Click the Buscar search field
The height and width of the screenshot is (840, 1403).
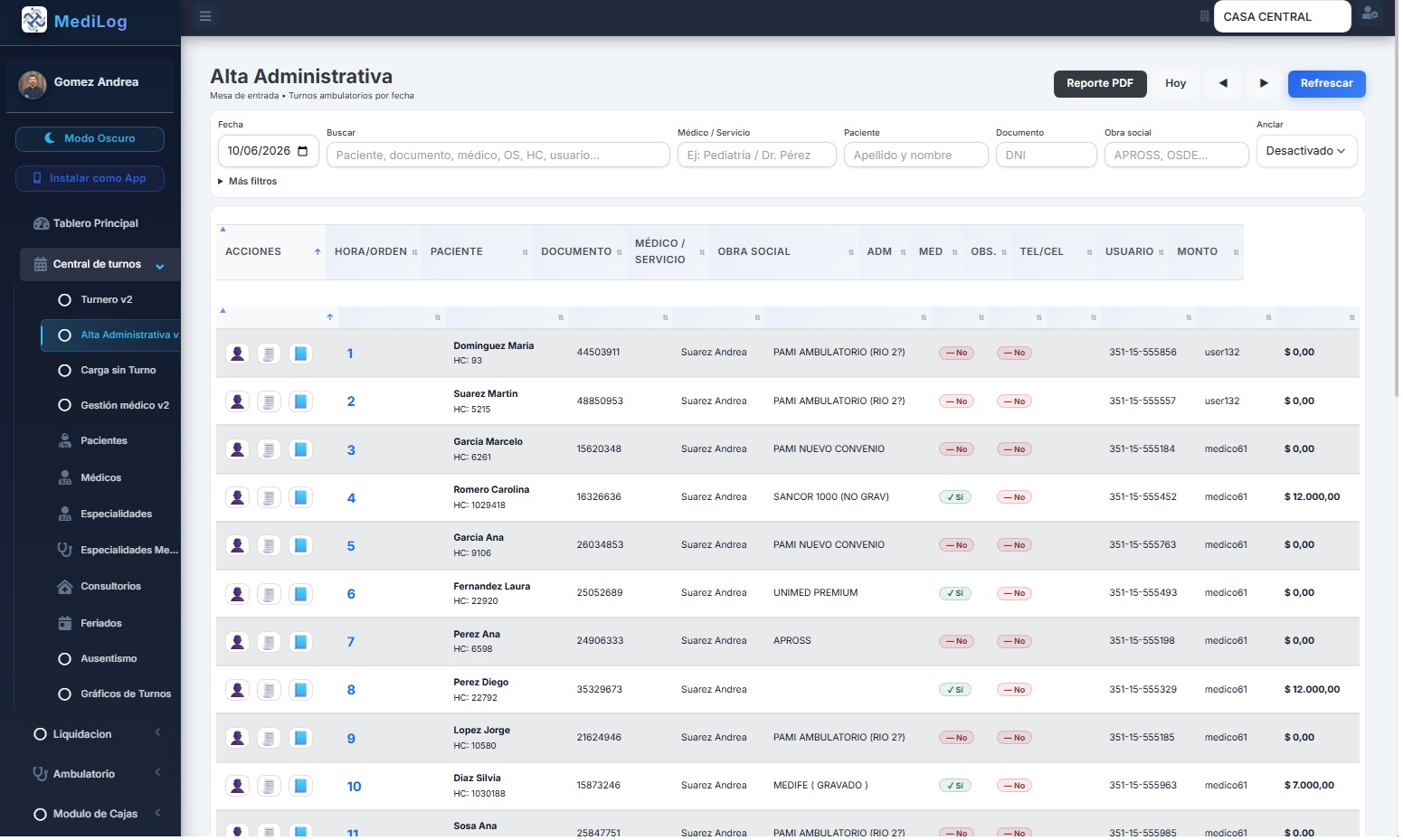tap(498, 156)
